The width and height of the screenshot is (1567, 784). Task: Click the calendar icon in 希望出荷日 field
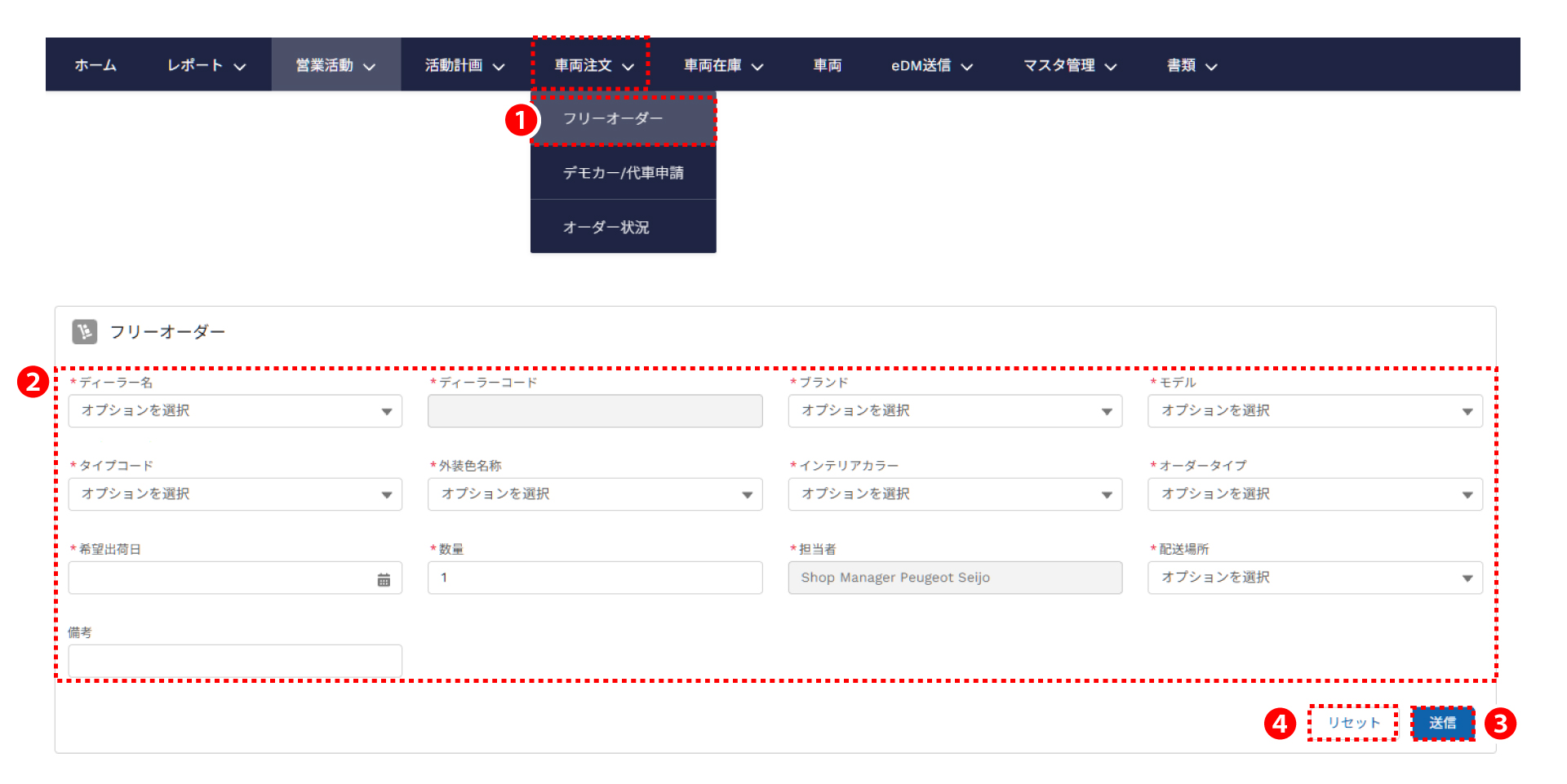coord(384,579)
